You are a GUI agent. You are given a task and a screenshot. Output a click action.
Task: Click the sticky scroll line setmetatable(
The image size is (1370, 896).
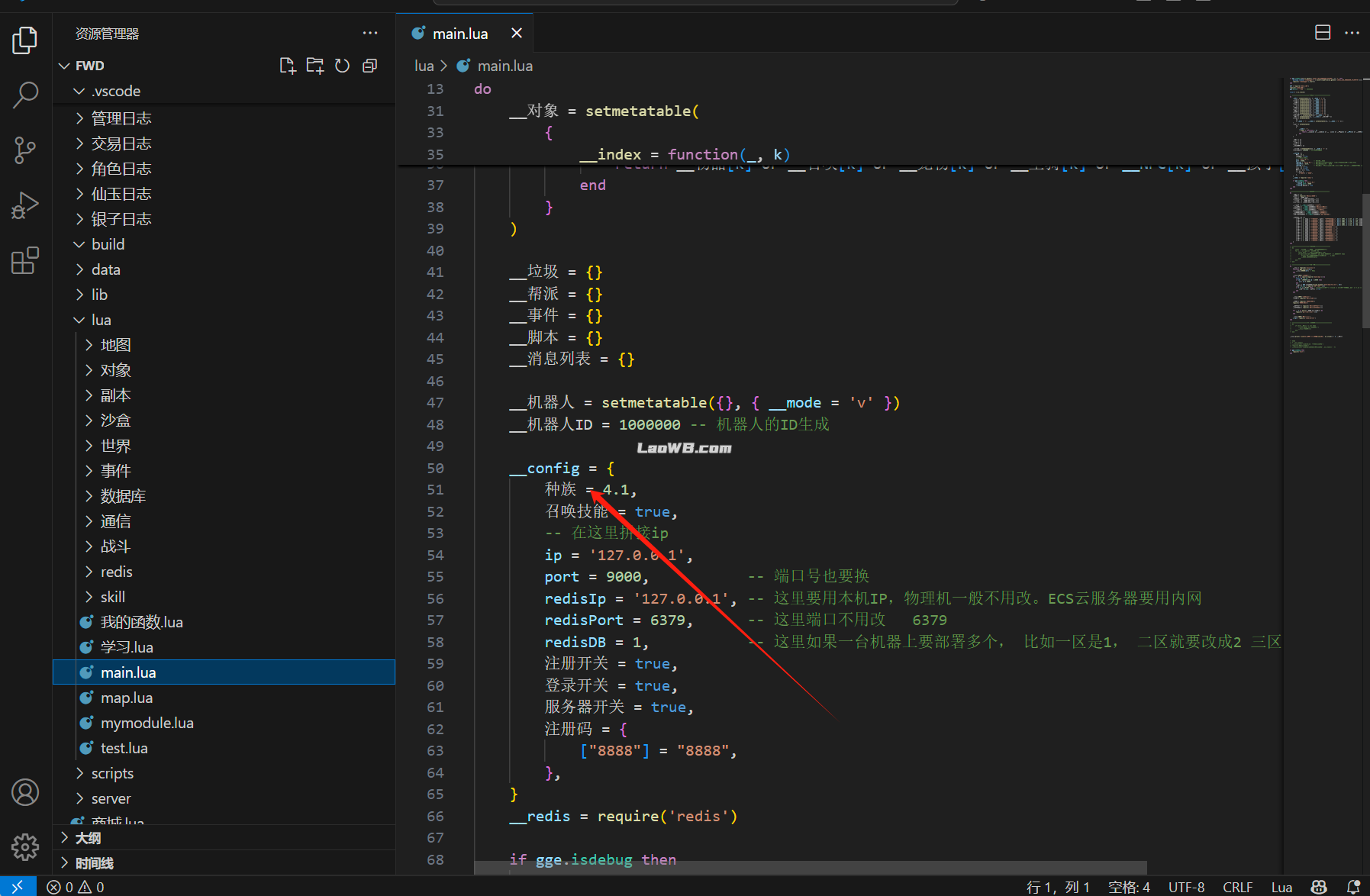(x=604, y=111)
